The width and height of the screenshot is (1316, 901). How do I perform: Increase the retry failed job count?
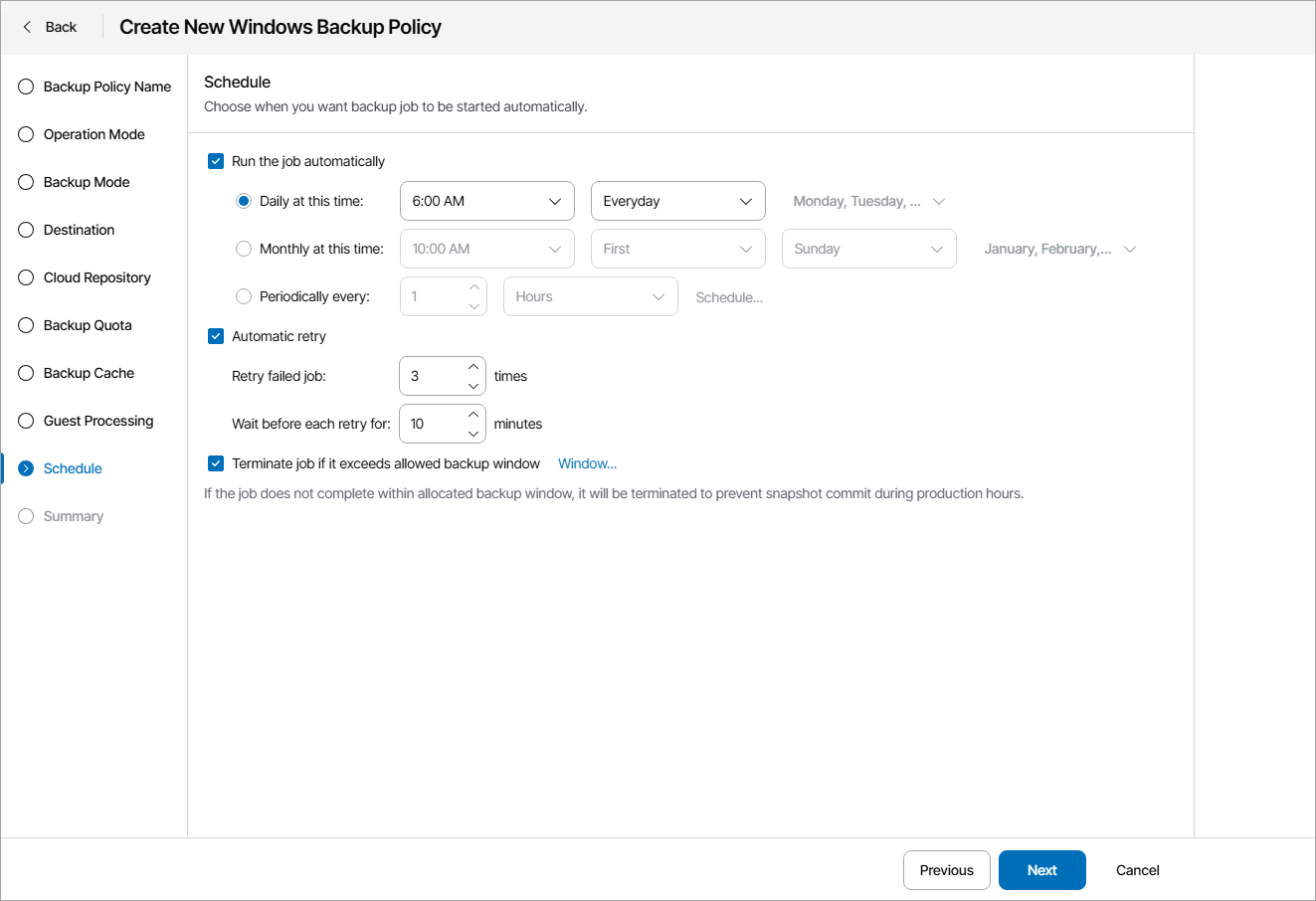click(x=473, y=367)
